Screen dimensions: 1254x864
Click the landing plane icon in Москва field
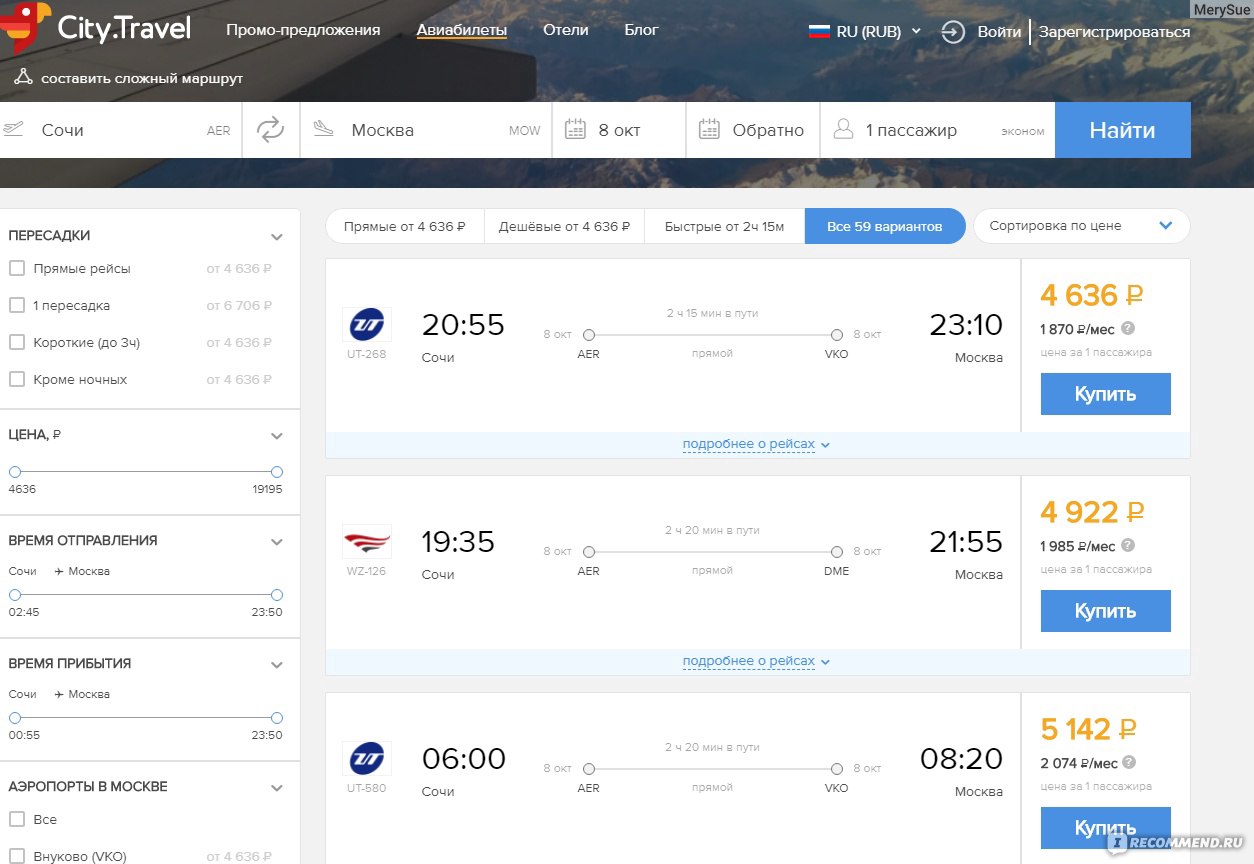[323, 129]
